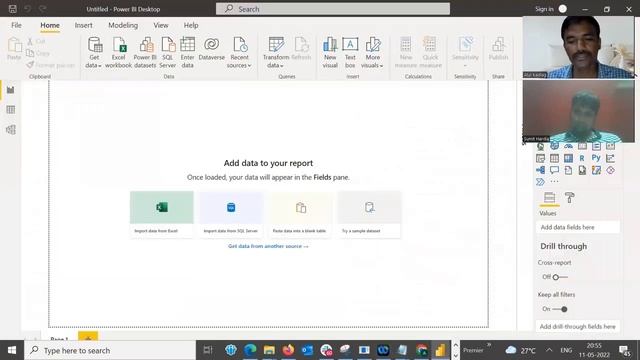Select the Decomposition tree visual icon
Image resolution: width=640 pixels, height=360 pixels.
[540, 170]
